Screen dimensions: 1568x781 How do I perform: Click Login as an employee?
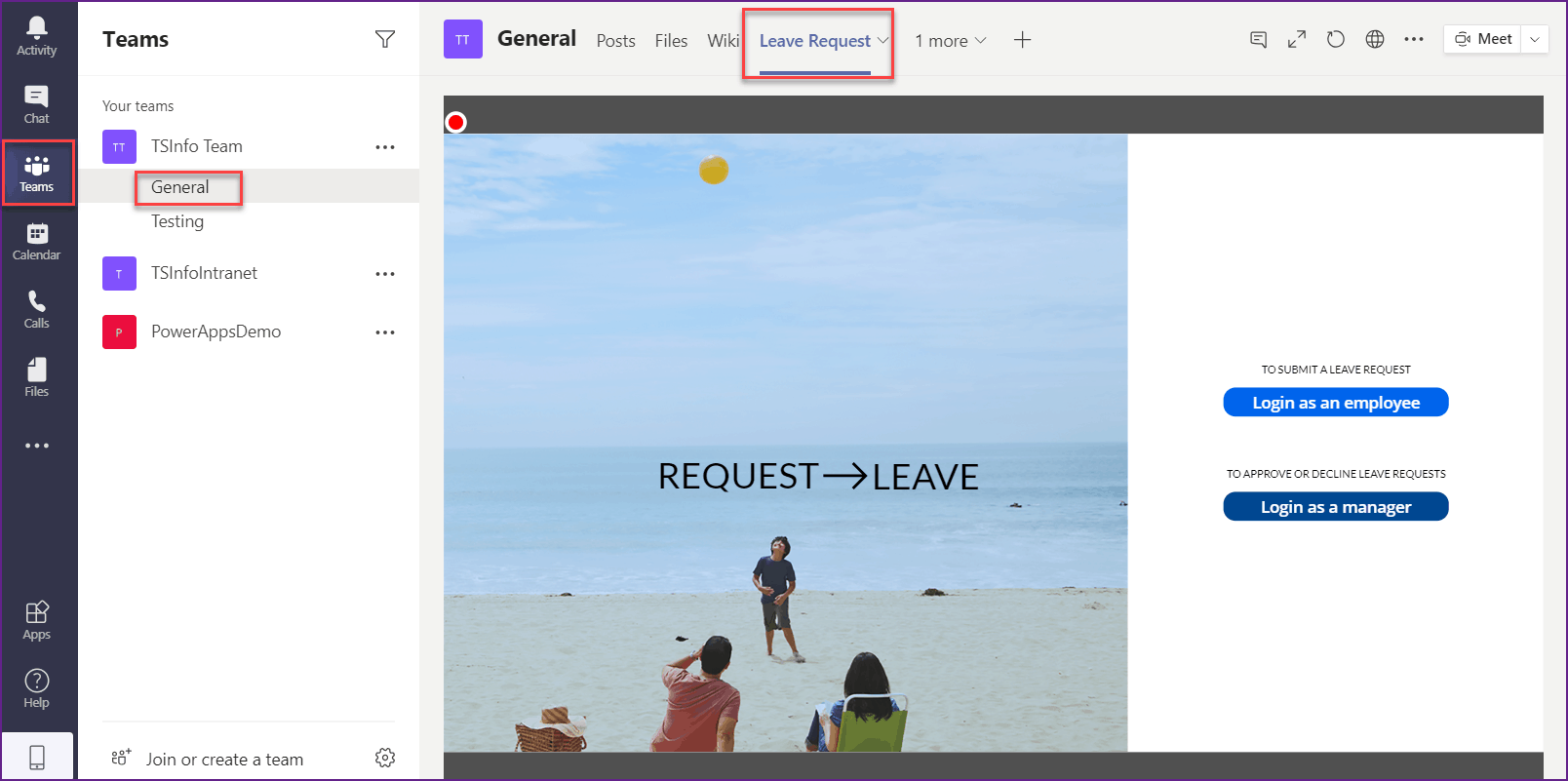1336,403
